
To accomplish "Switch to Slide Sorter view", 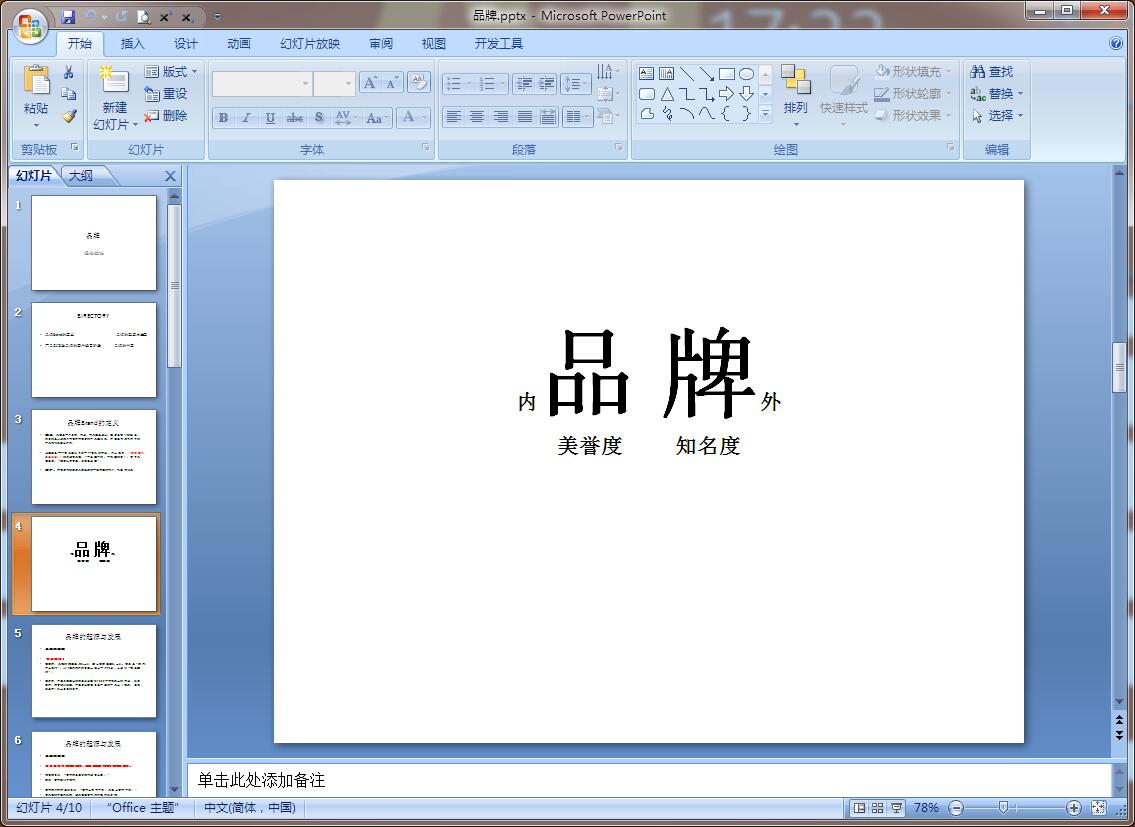I will [x=877, y=808].
